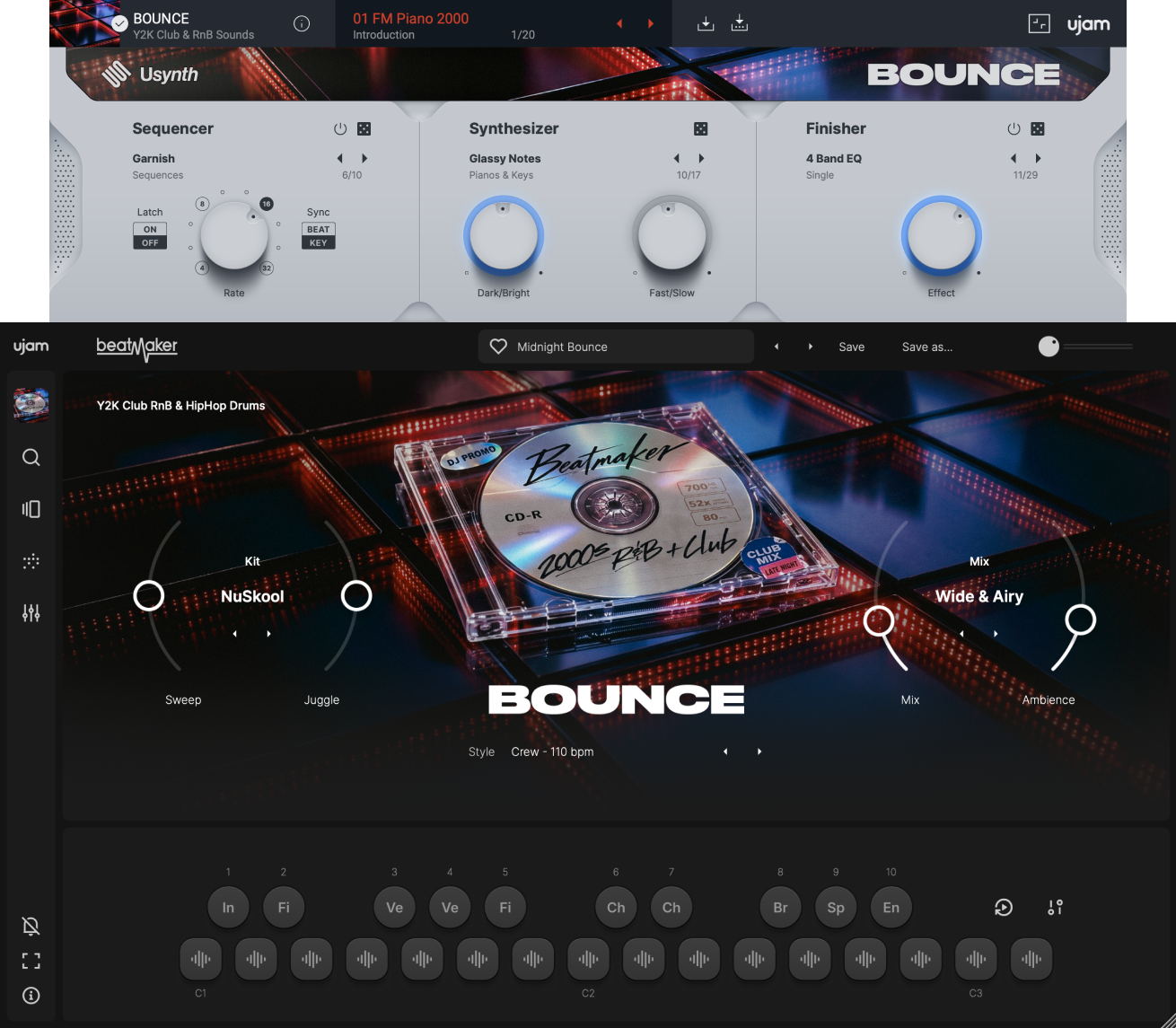
Task: Click the Beatmaker pad settings icon
Action: coord(1056,908)
